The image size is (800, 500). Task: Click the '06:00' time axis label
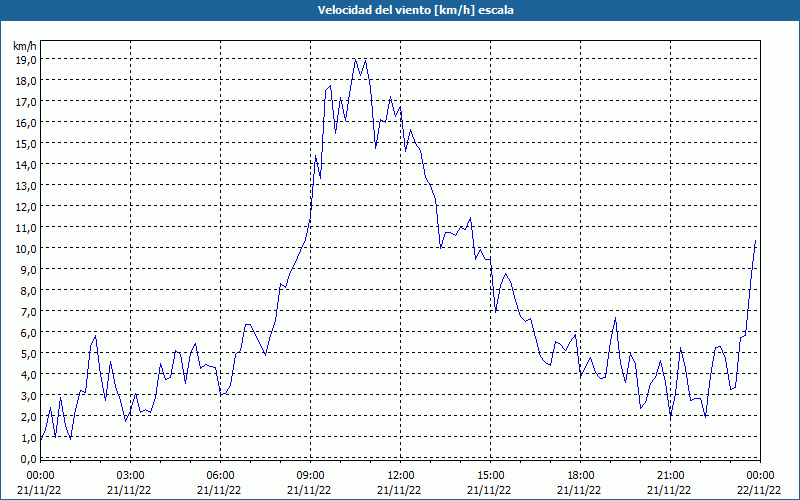(220, 476)
